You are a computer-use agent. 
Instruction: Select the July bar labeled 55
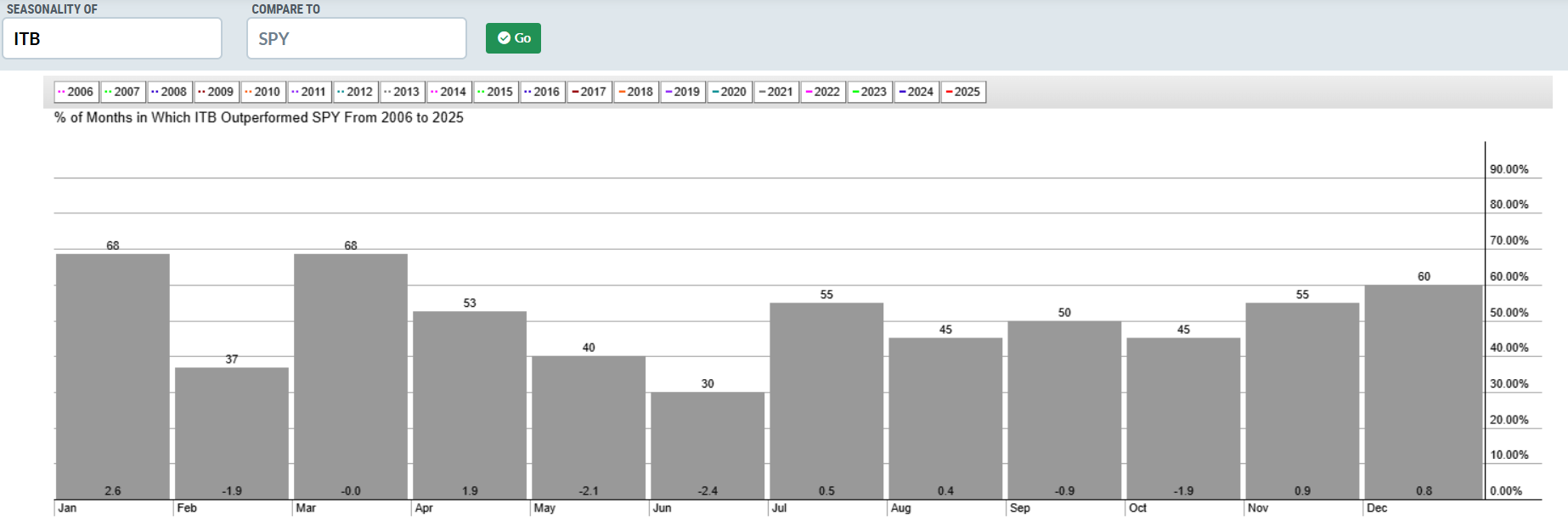(x=826, y=400)
